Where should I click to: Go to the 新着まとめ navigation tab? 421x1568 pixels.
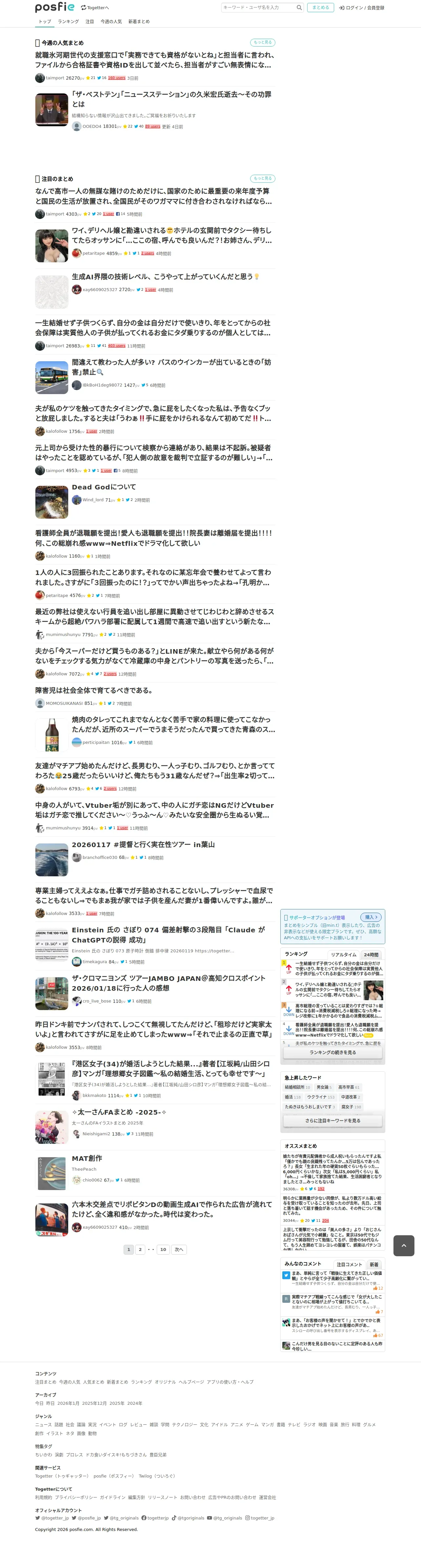tap(139, 21)
